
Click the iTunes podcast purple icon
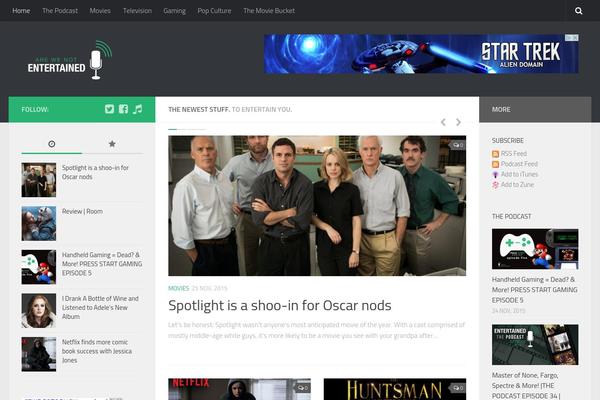pyautogui.click(x=495, y=175)
